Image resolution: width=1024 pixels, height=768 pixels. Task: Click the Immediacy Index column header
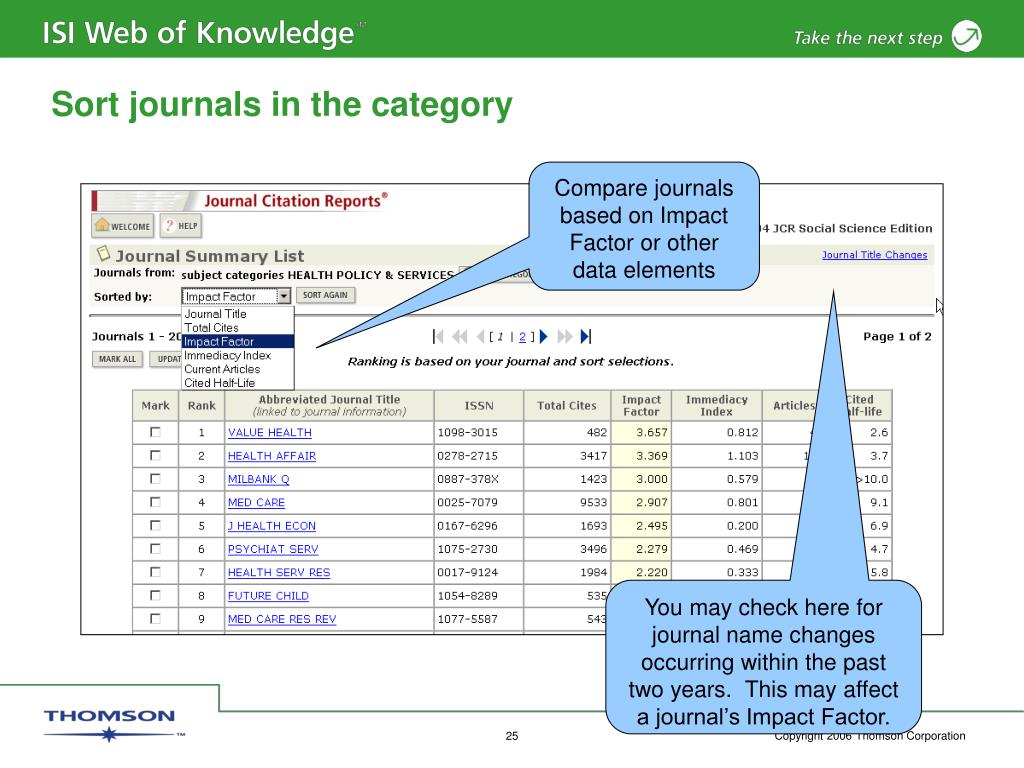pyautogui.click(x=716, y=406)
